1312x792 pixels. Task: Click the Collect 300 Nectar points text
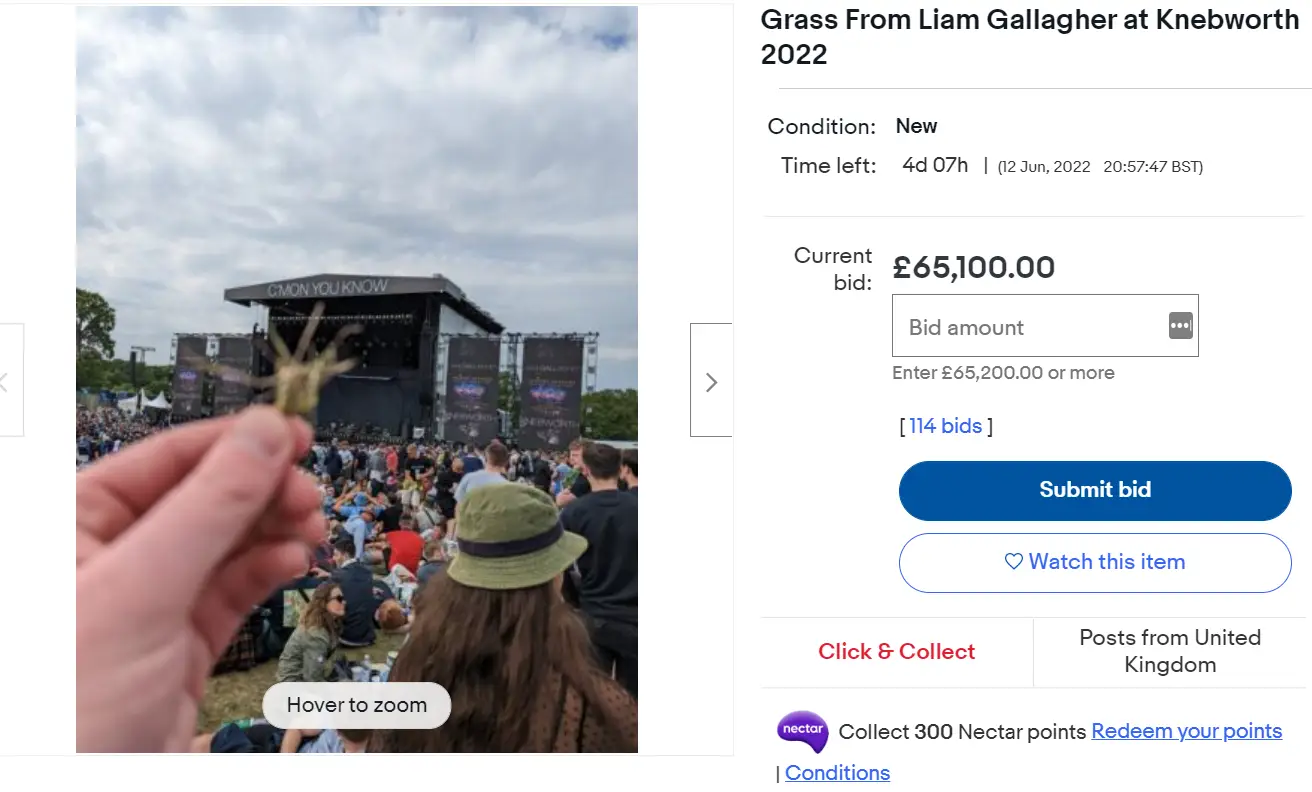(962, 732)
